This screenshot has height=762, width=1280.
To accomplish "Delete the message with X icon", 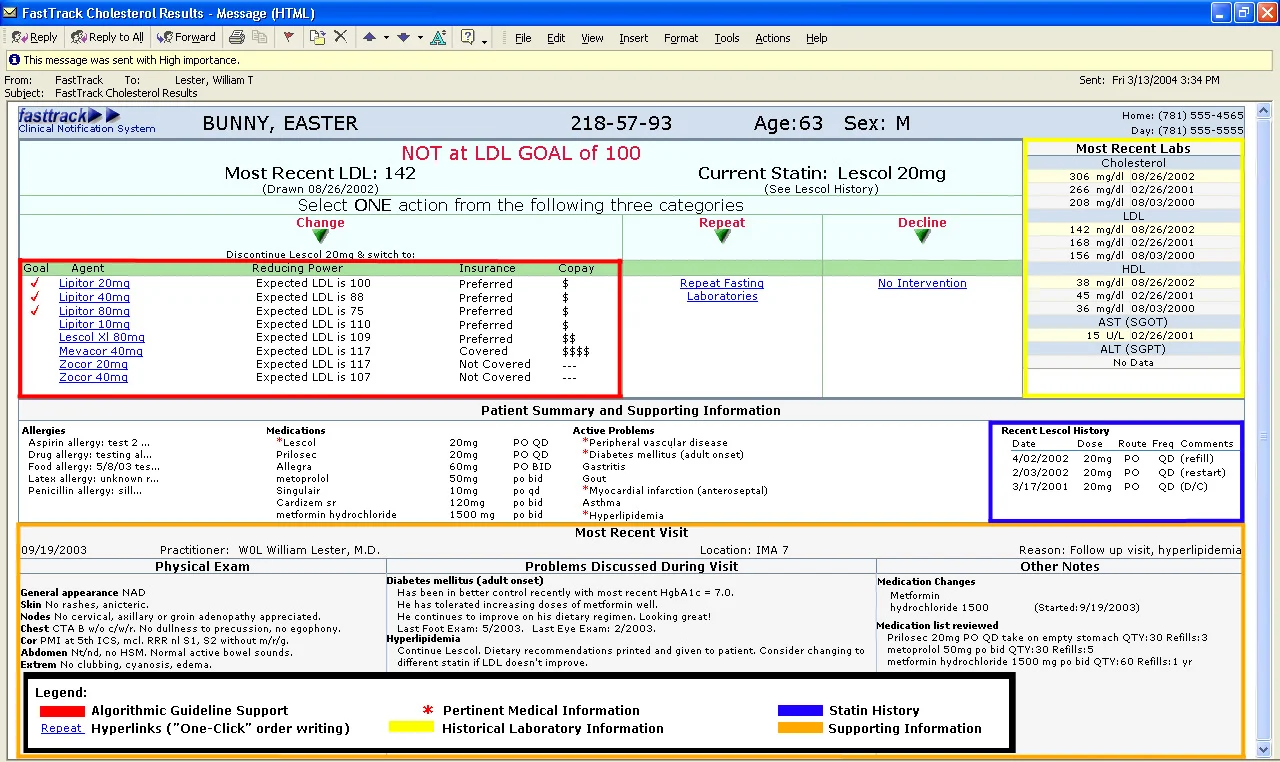I will coord(340,37).
